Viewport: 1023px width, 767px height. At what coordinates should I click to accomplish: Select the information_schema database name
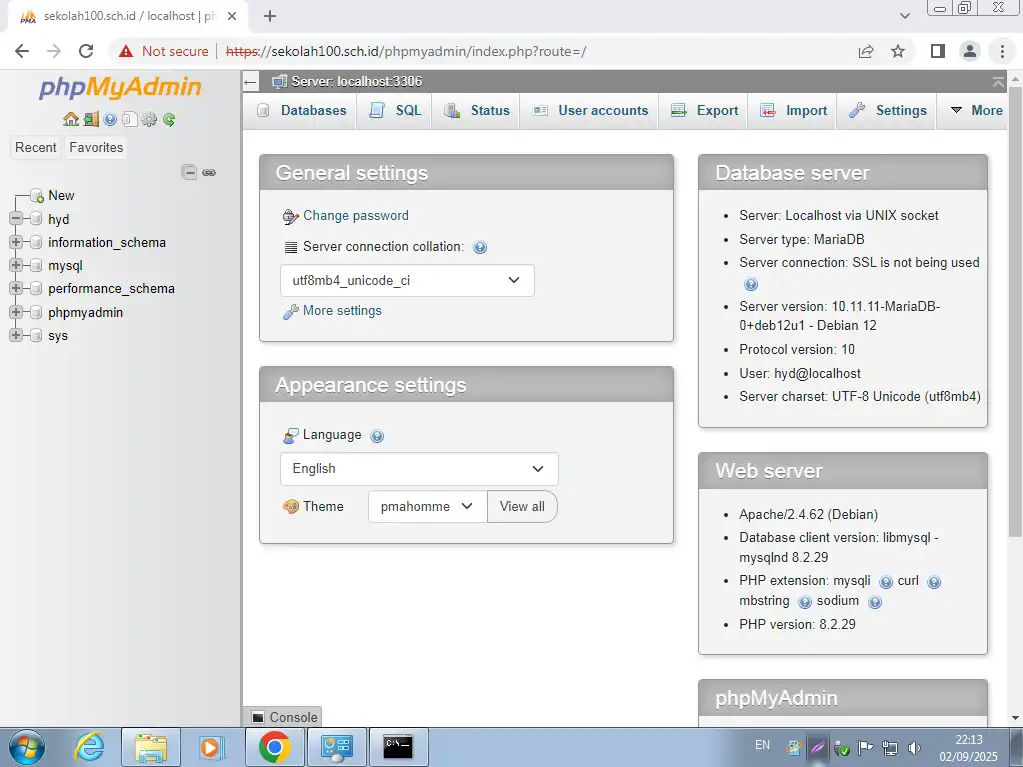click(107, 243)
